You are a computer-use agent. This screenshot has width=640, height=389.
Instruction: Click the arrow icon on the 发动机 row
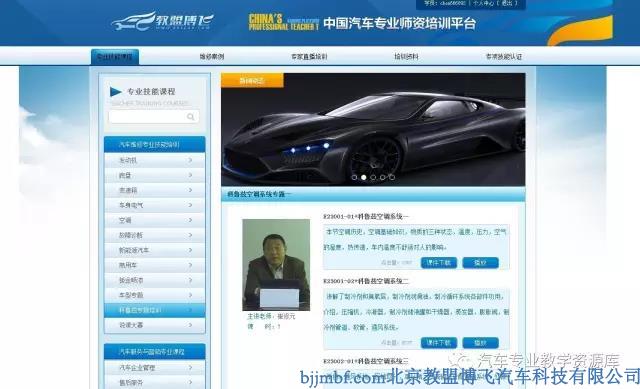[190, 160]
